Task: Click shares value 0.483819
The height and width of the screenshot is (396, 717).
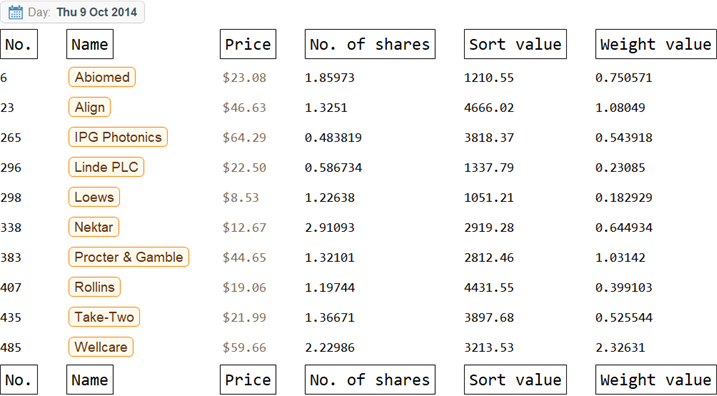Action: pyautogui.click(x=333, y=138)
